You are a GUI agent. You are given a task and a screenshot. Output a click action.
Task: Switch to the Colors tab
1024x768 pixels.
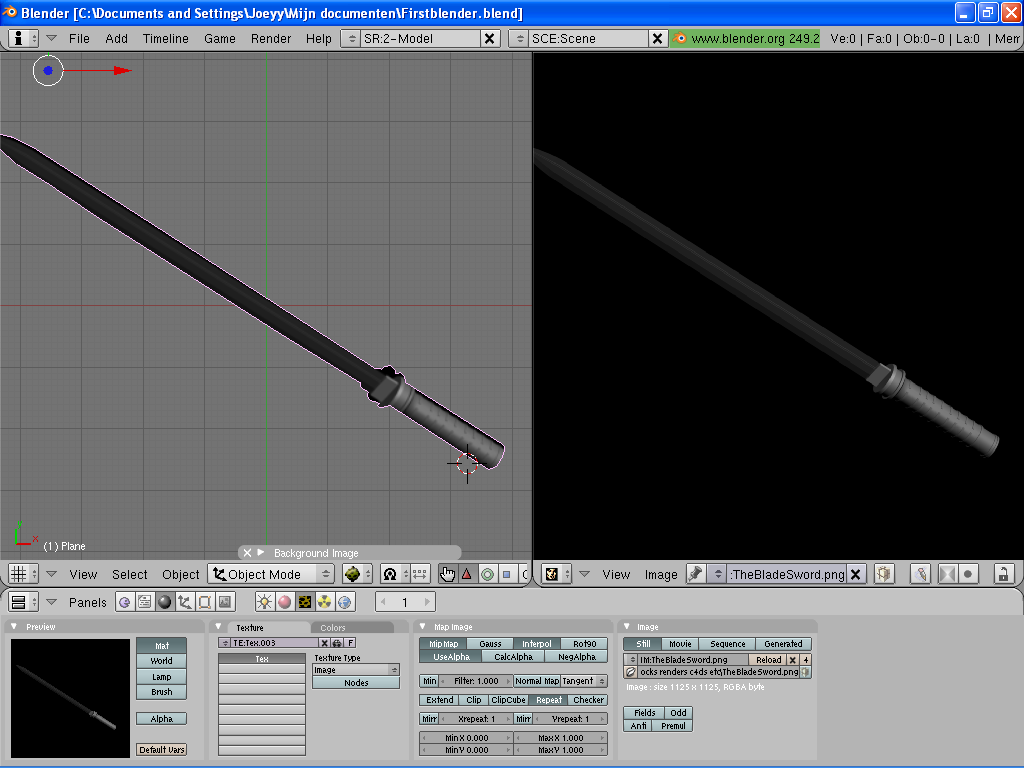coord(333,628)
